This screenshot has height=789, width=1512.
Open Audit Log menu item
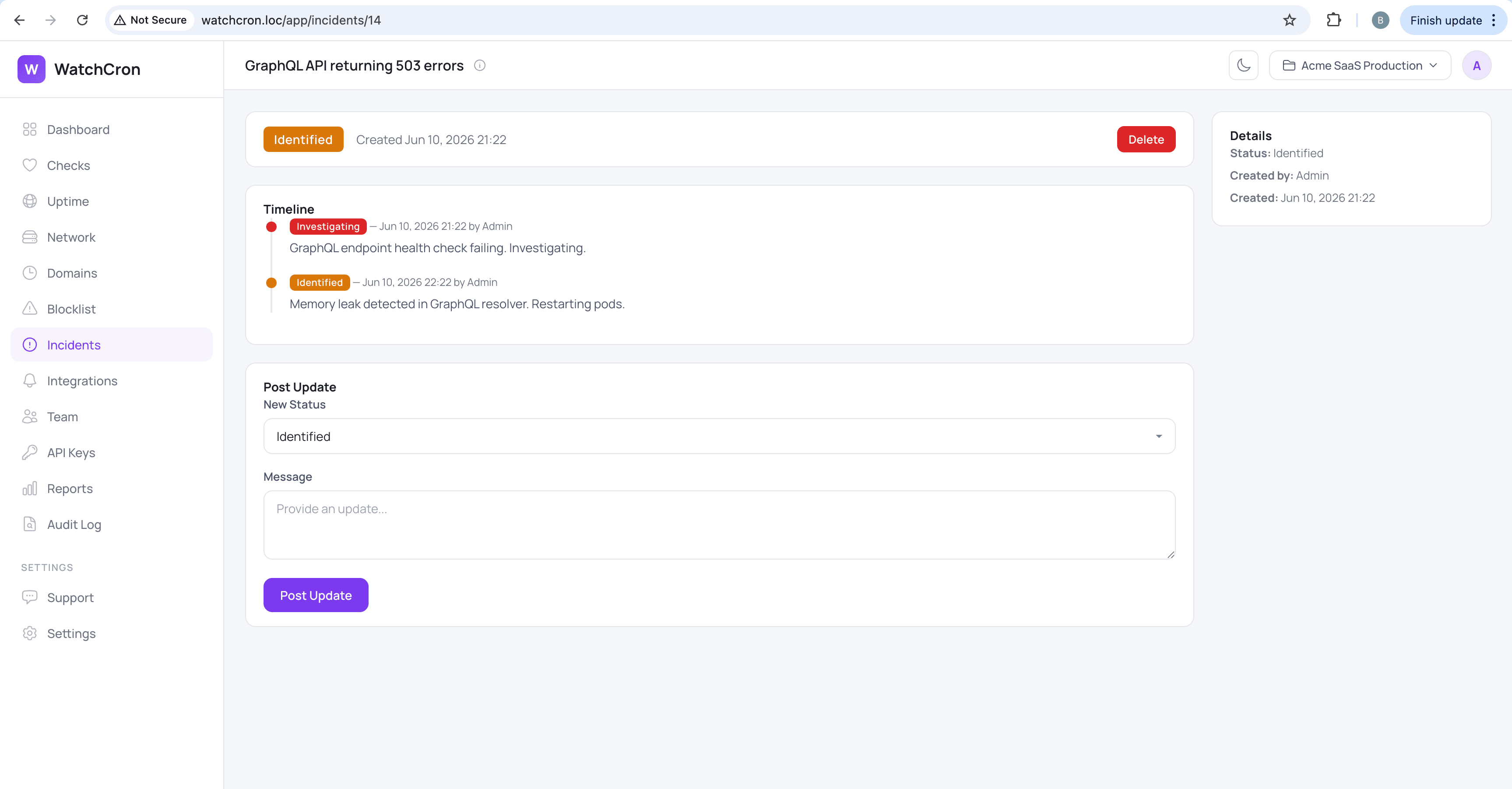point(112,524)
